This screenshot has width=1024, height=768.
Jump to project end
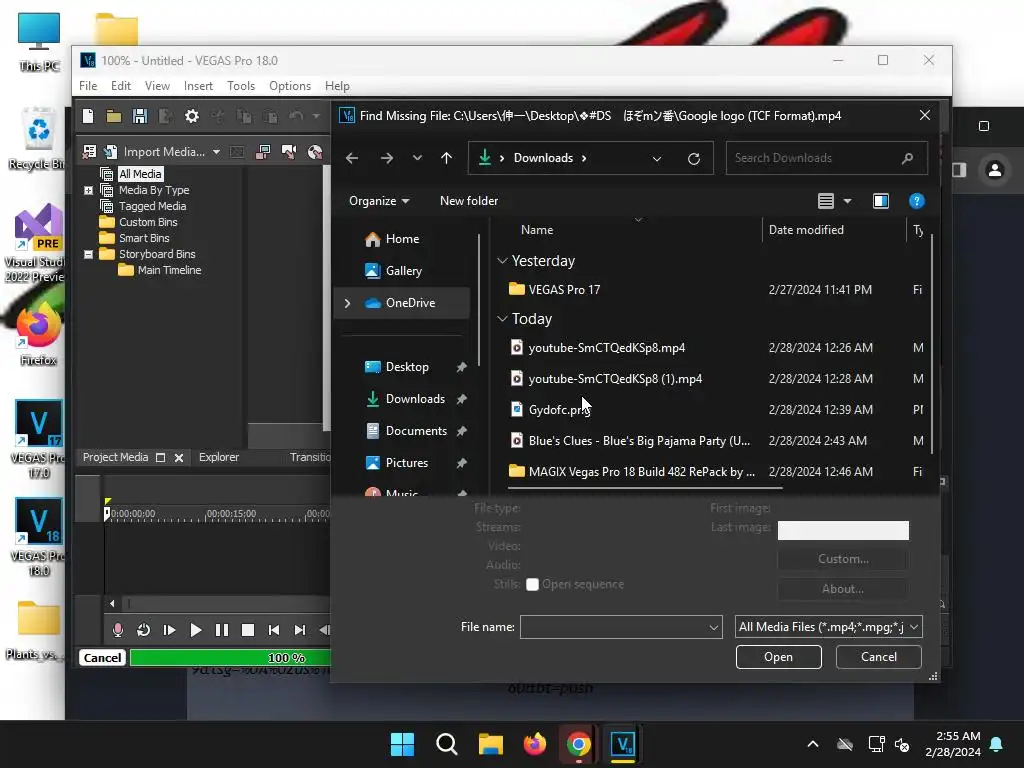point(300,630)
